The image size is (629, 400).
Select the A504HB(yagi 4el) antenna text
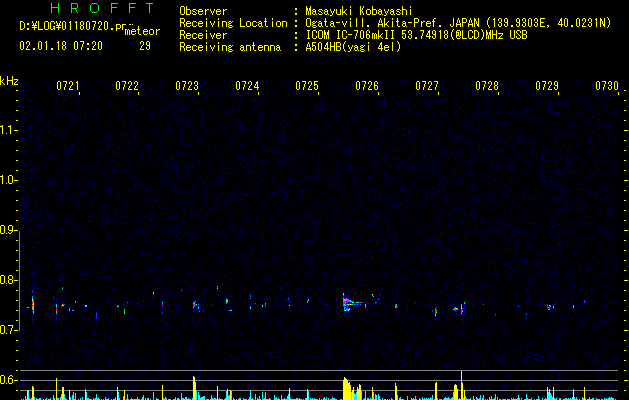(x=353, y=47)
